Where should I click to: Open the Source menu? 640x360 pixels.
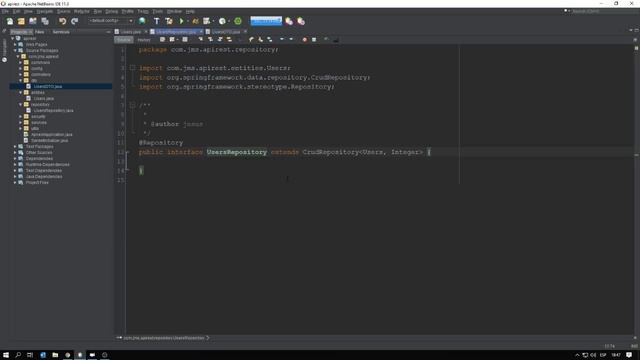(x=63, y=11)
